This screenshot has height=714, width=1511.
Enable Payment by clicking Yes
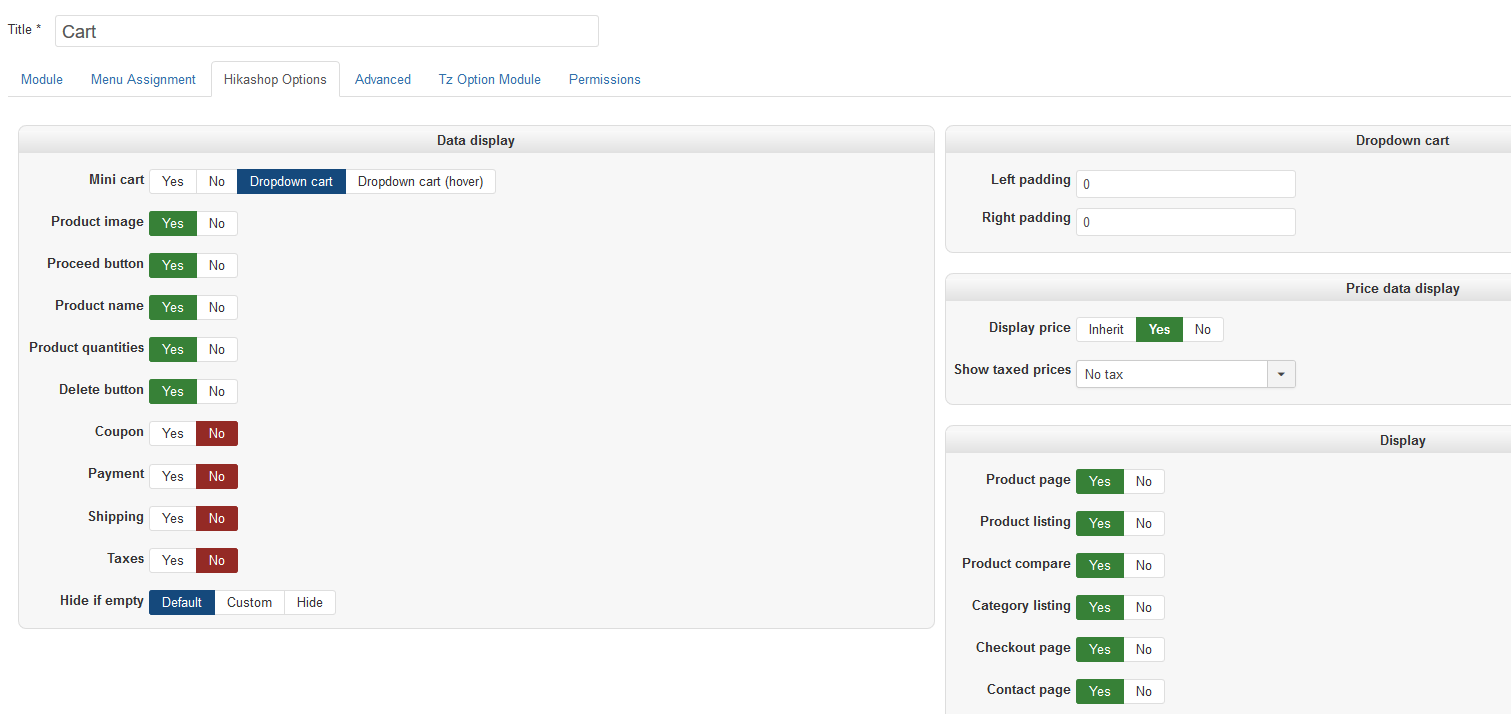point(173,476)
